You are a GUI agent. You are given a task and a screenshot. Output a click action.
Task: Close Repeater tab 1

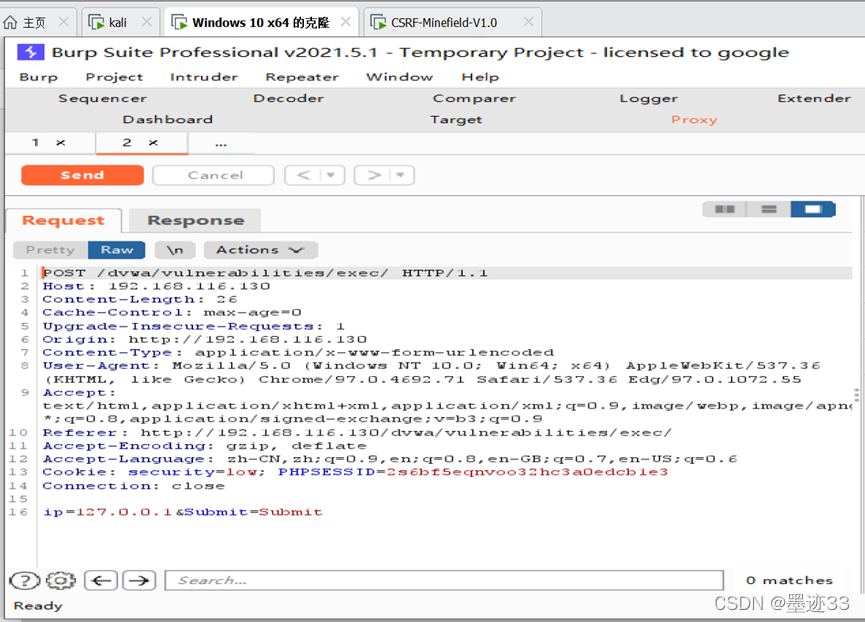pos(61,143)
